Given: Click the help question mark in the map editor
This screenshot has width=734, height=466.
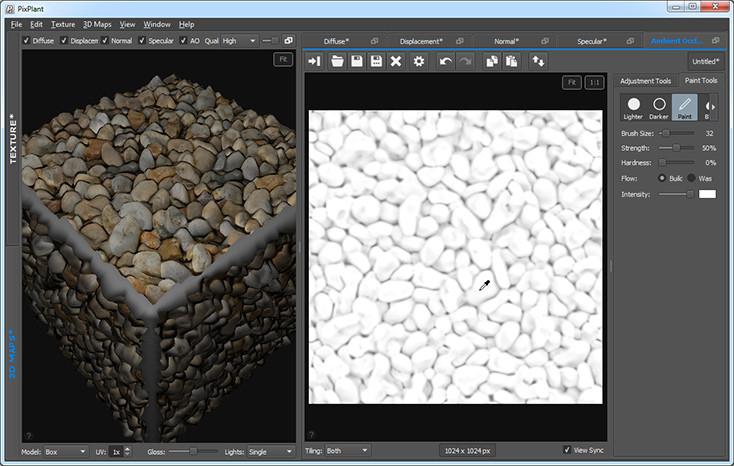Looking at the screenshot, I should click(311, 435).
